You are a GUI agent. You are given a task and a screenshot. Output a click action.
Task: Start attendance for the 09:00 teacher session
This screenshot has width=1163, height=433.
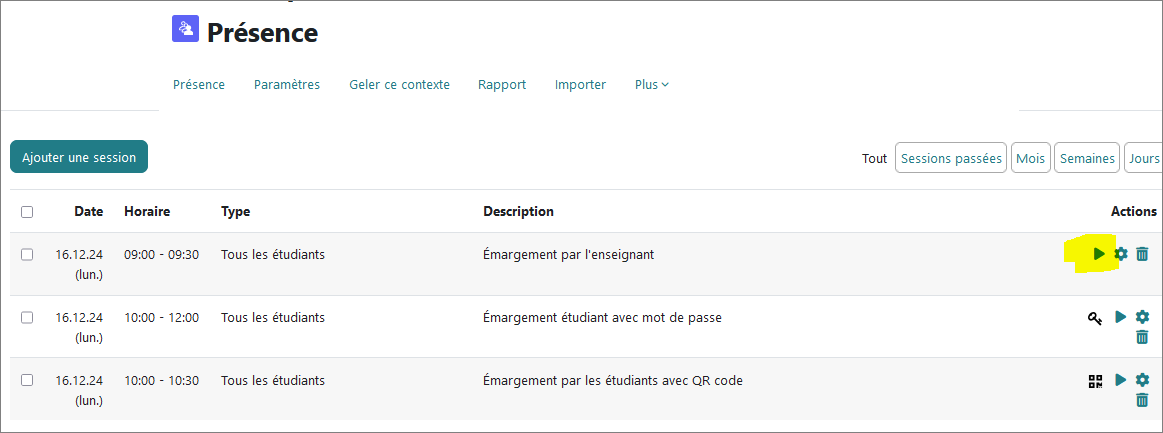coord(1100,254)
